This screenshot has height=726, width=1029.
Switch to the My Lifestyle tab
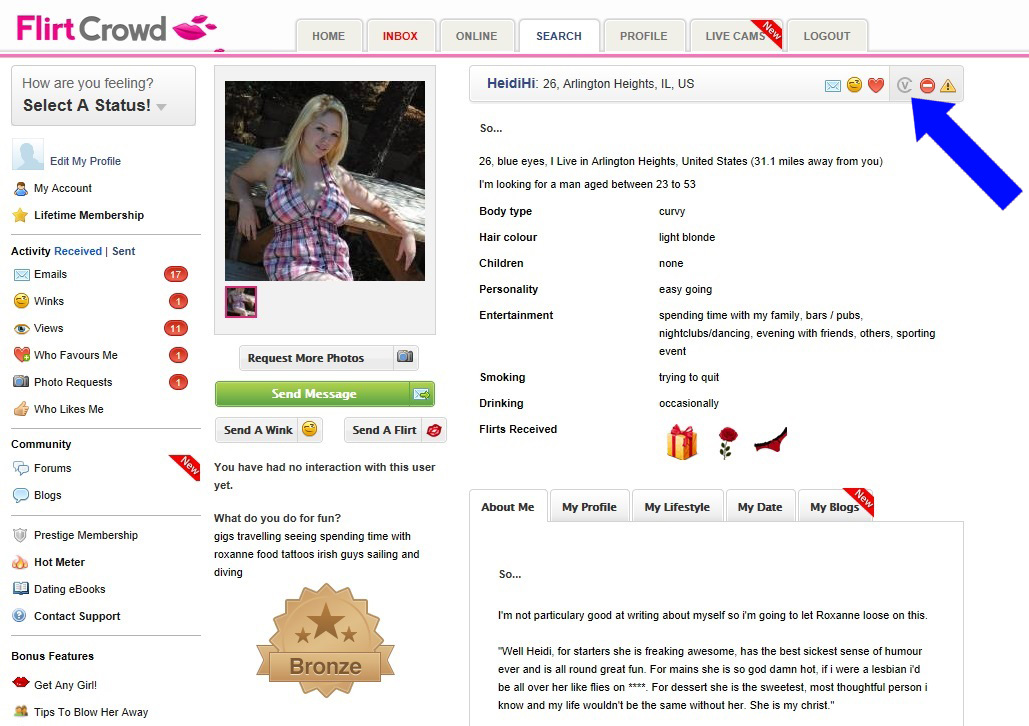pos(677,507)
